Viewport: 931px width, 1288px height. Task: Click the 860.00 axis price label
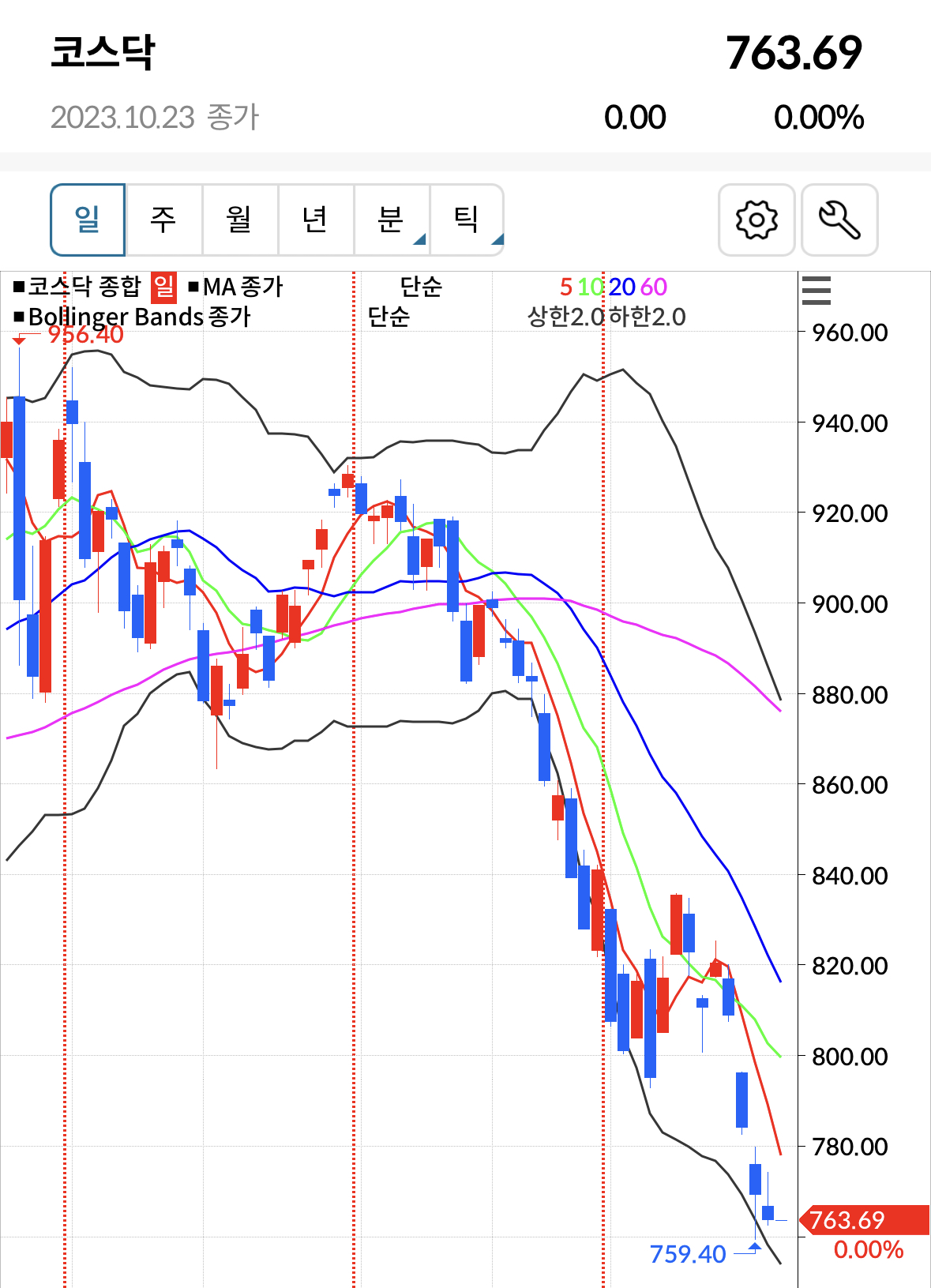(x=850, y=785)
